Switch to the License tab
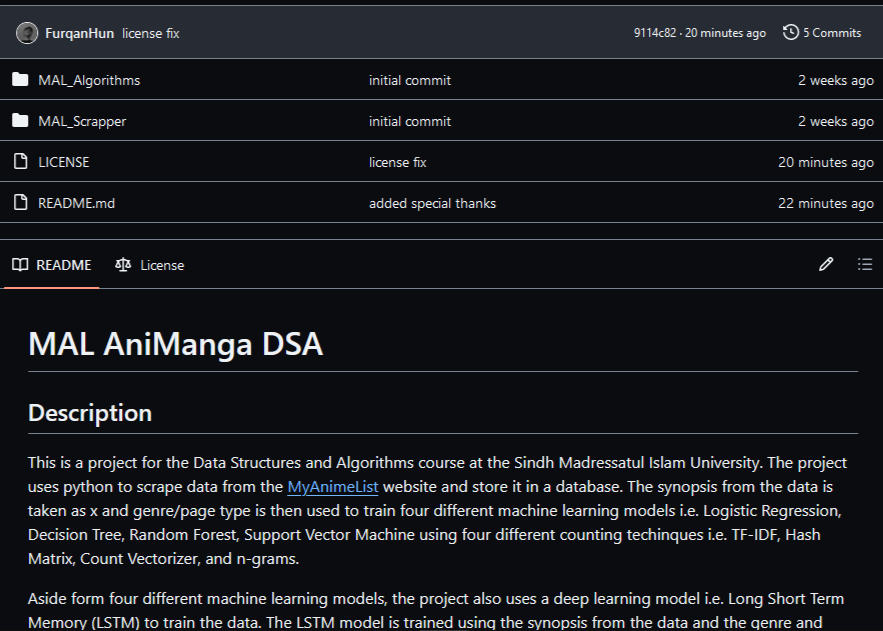This screenshot has height=631, width=883. (150, 265)
